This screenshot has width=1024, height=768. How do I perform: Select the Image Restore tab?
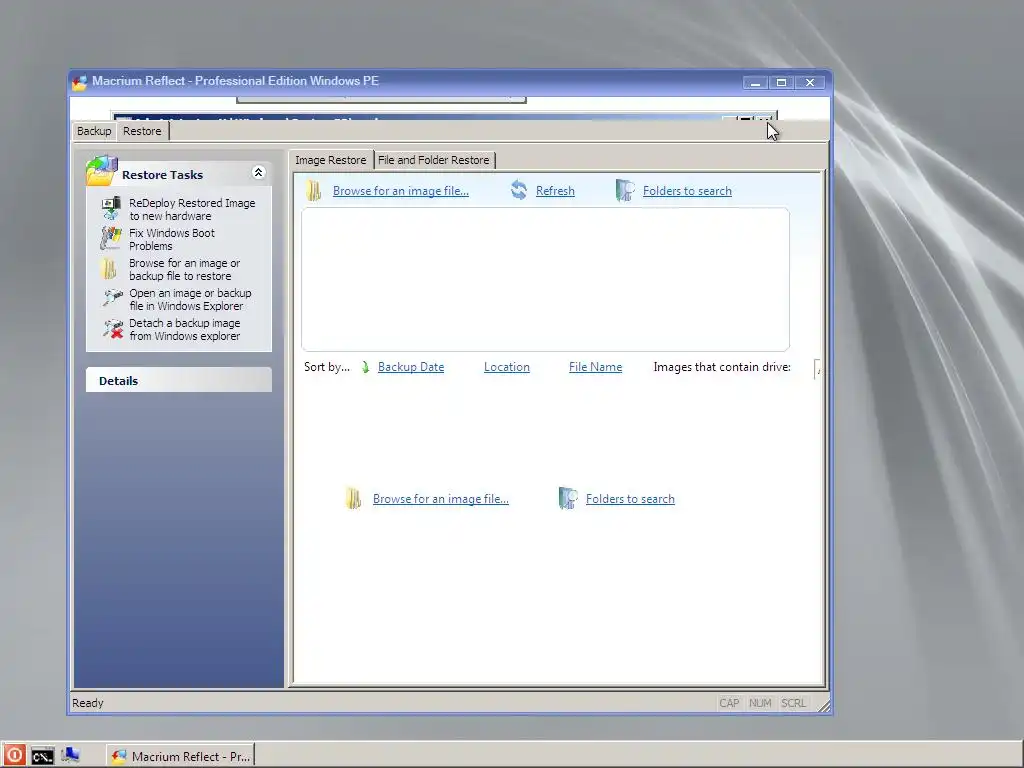[x=330, y=160]
